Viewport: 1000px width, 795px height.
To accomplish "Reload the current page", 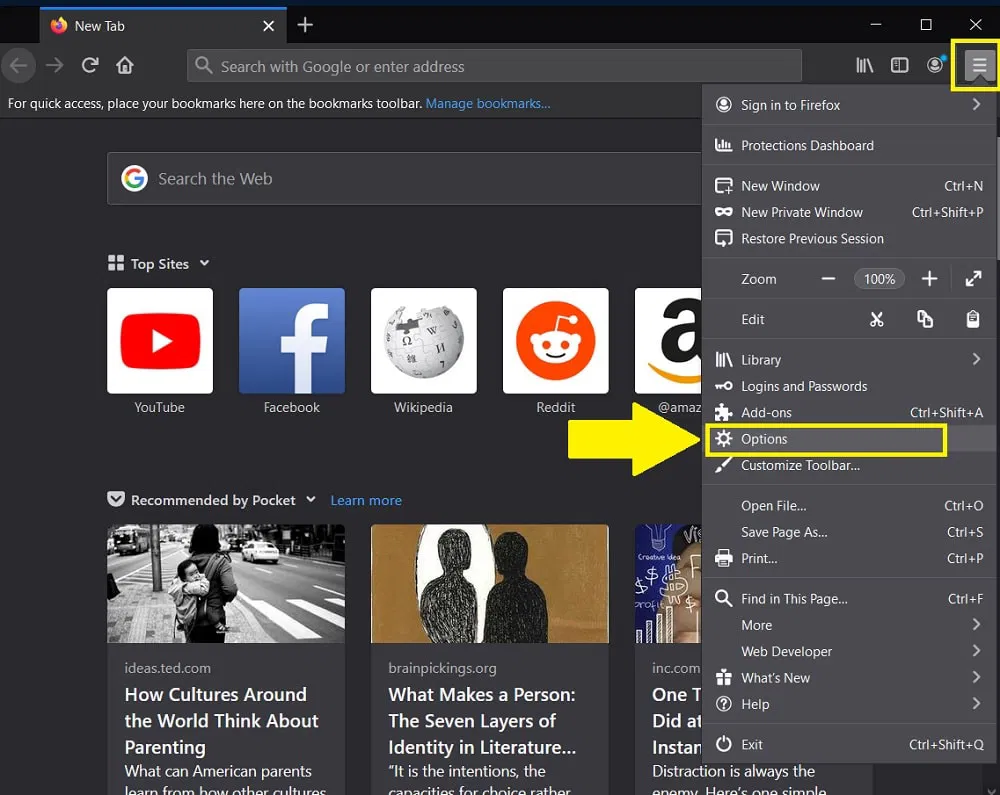I will click(89, 64).
